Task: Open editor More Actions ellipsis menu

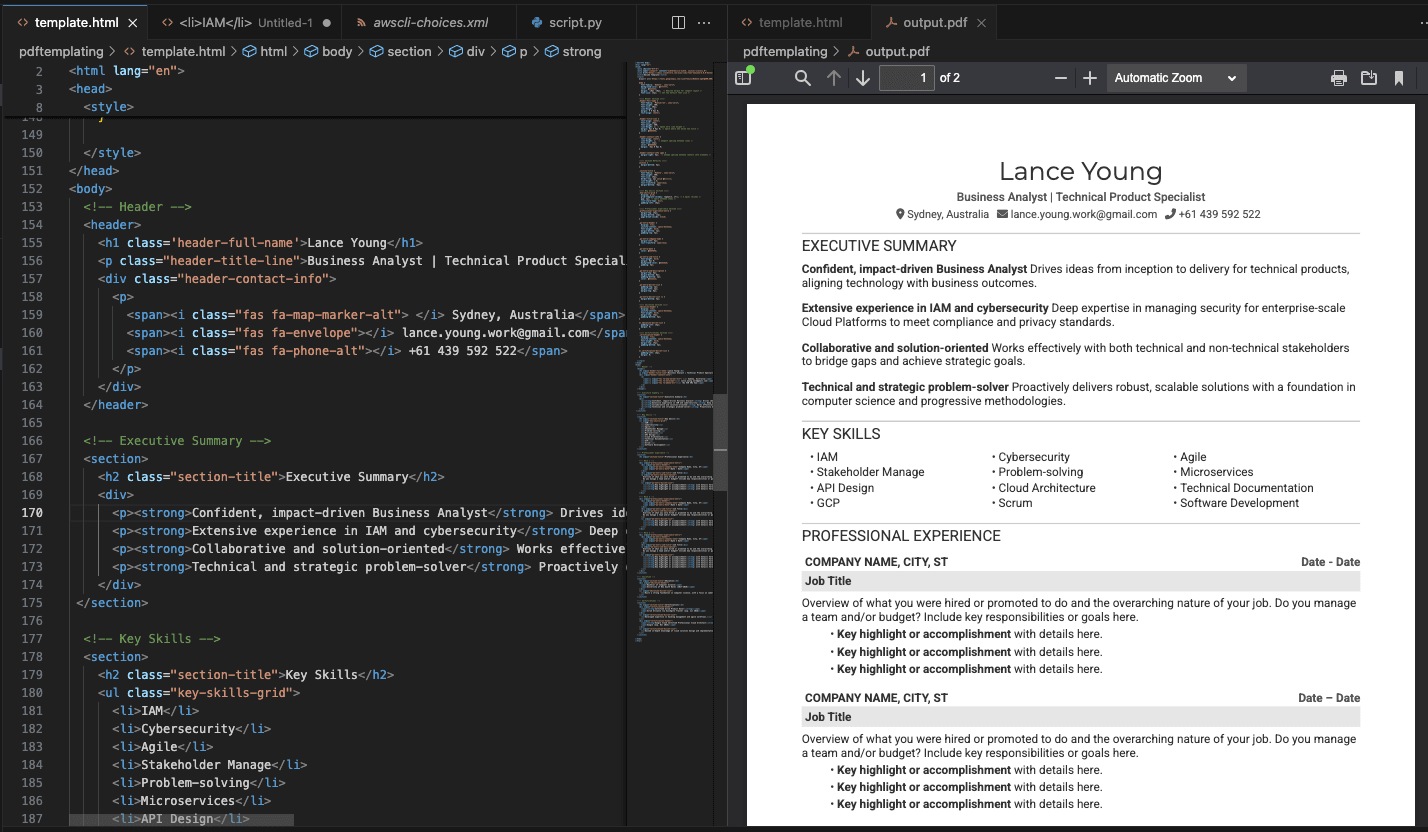Action: 705,22
